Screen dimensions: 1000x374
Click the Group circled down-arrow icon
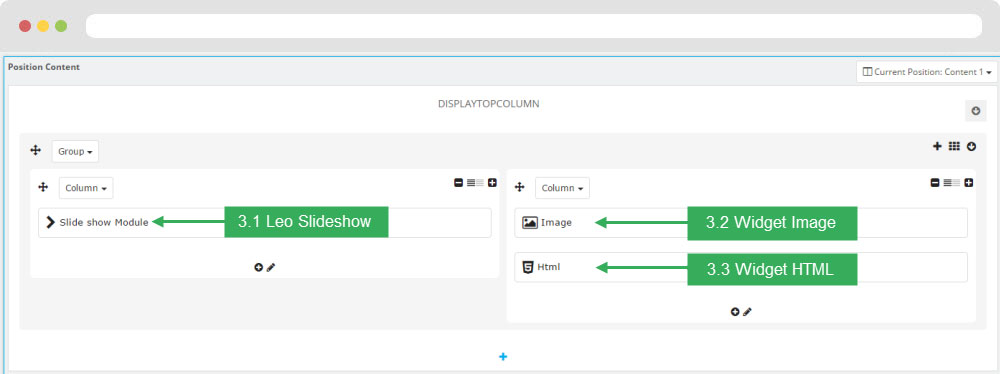coord(971,146)
